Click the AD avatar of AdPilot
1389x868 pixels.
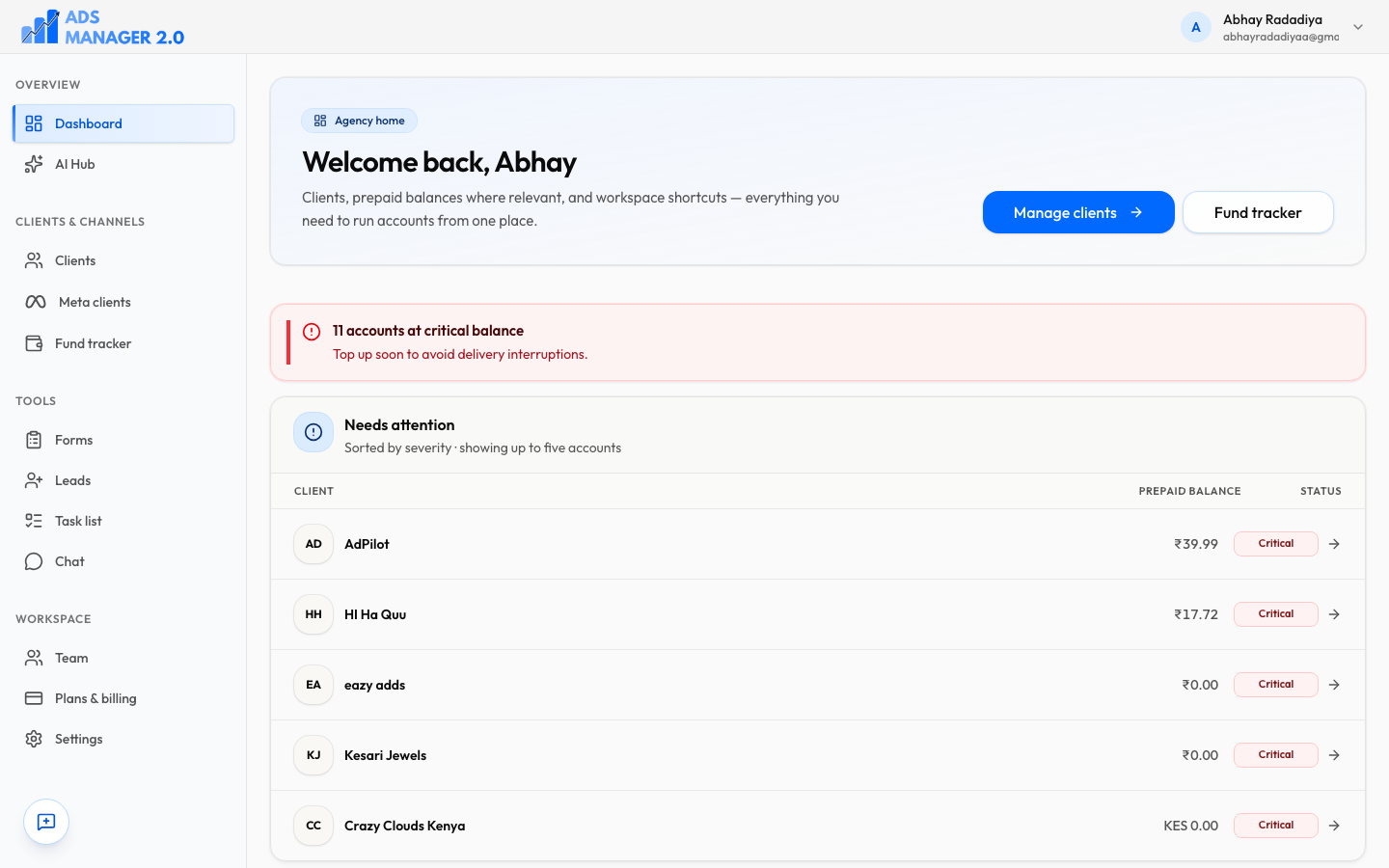coord(313,544)
